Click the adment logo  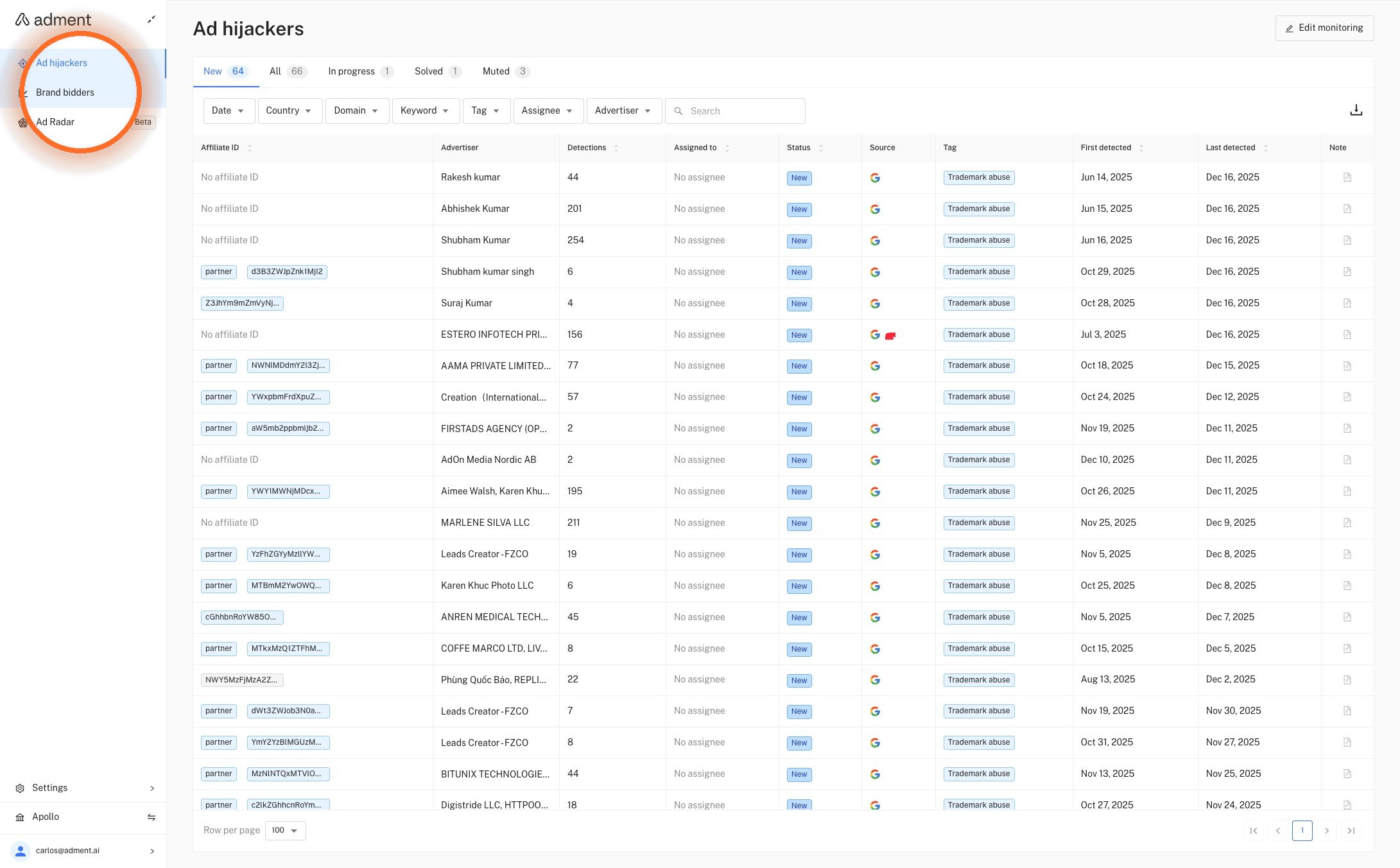53,20
